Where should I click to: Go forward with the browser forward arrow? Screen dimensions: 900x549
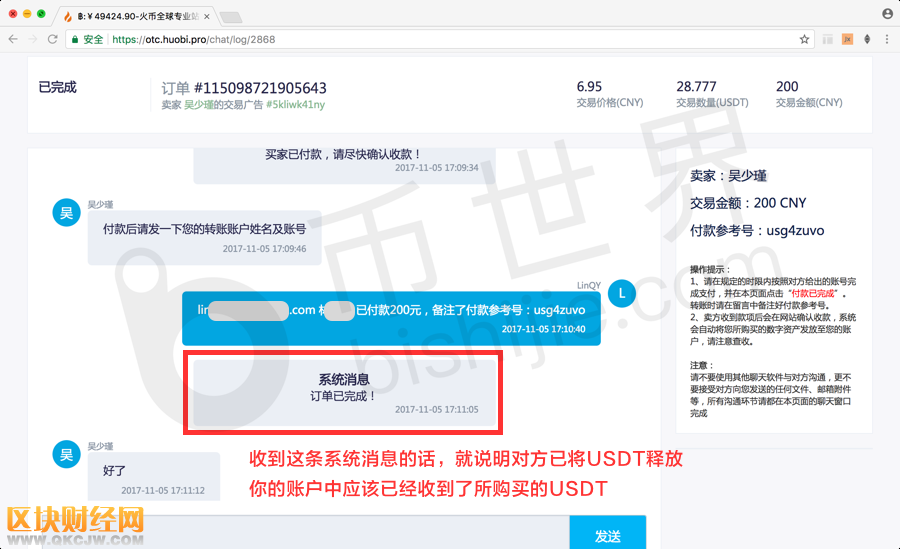click(33, 39)
